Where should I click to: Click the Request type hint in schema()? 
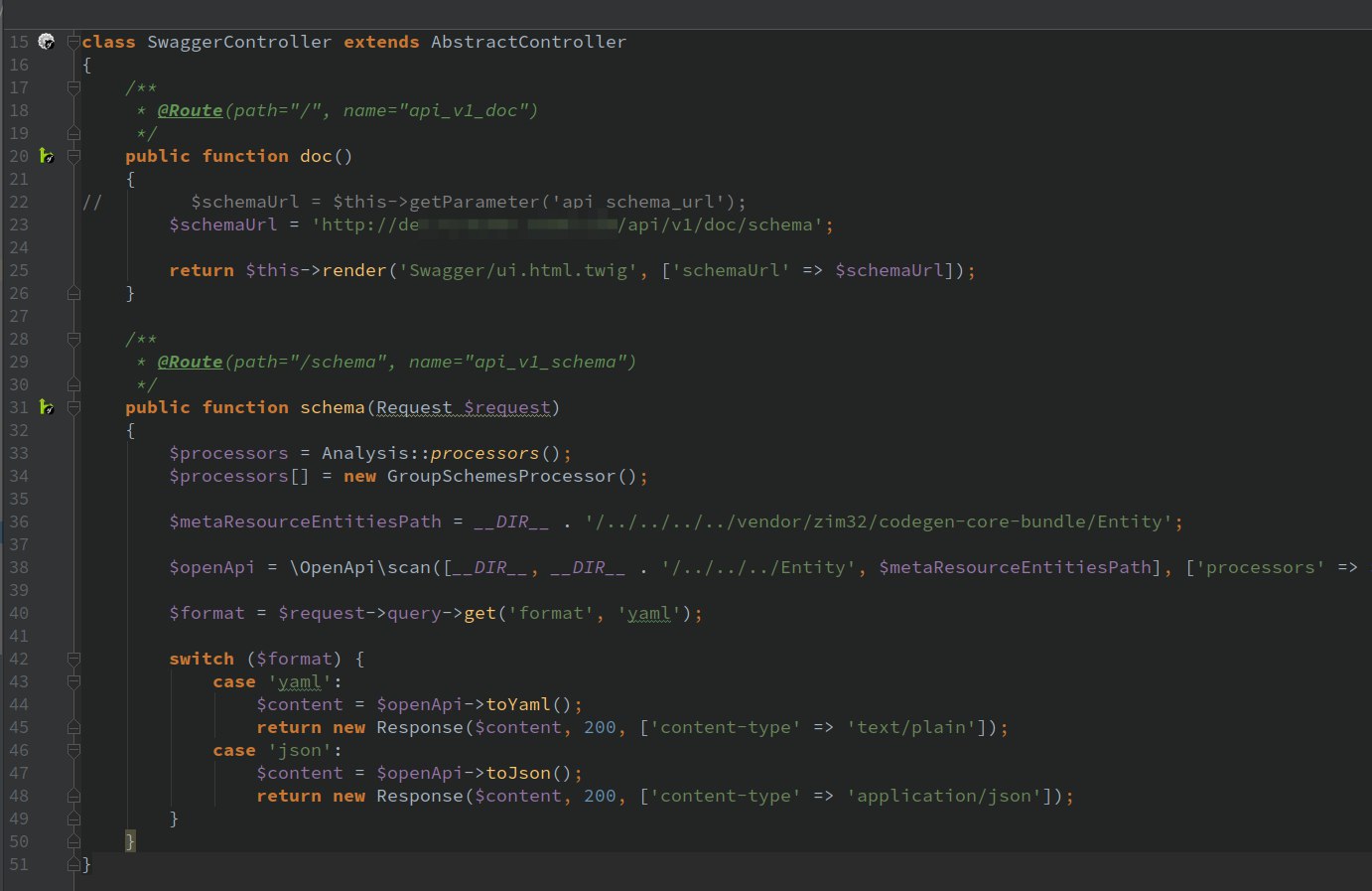414,407
